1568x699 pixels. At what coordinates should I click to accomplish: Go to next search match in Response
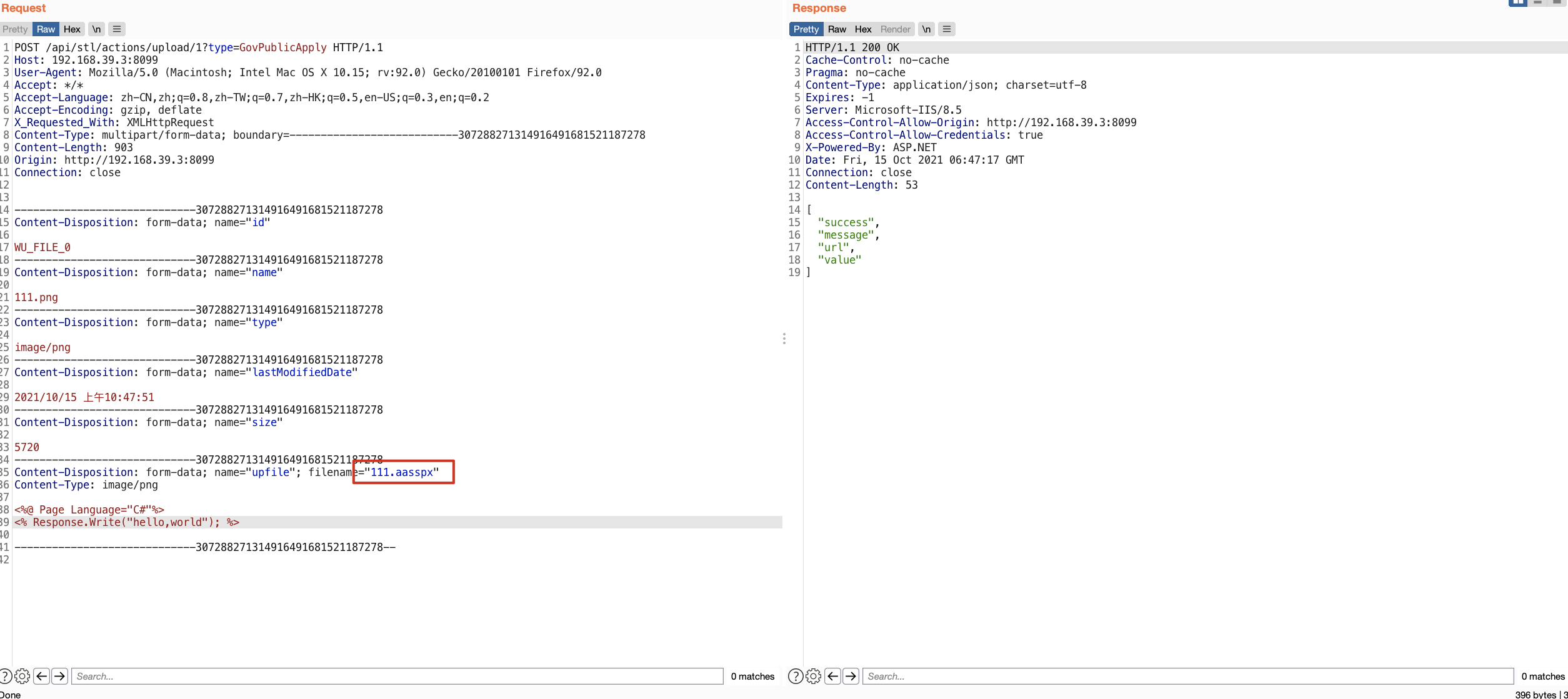pos(851,676)
